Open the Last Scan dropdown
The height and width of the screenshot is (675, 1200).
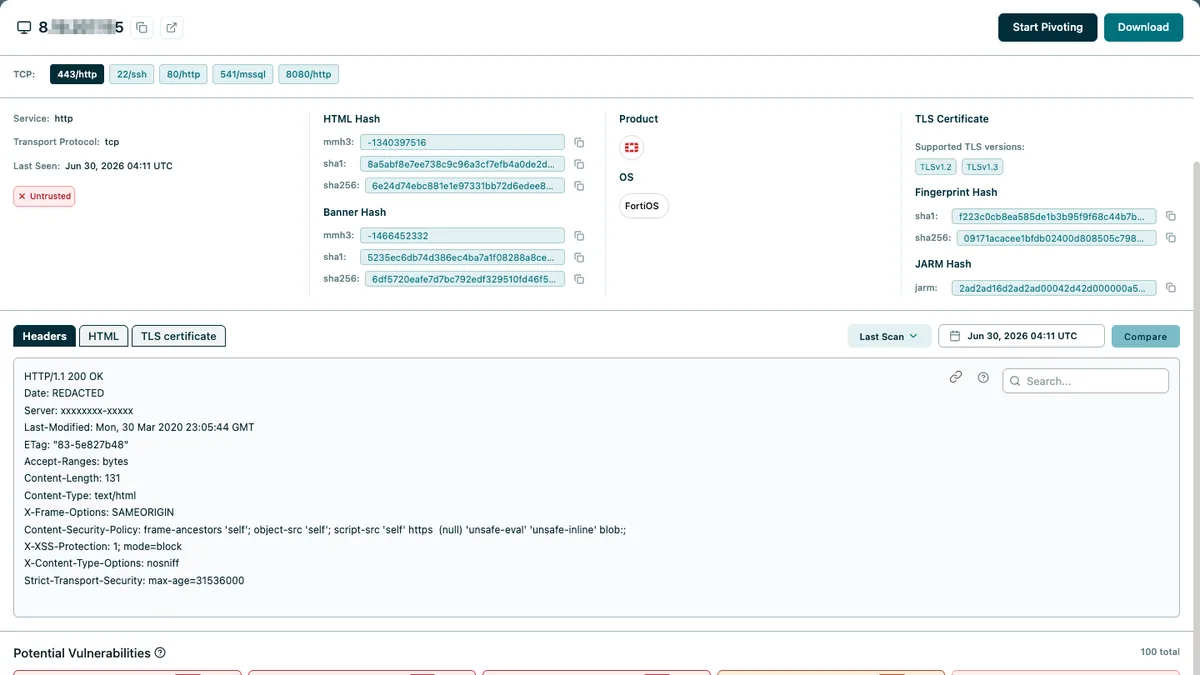889,336
